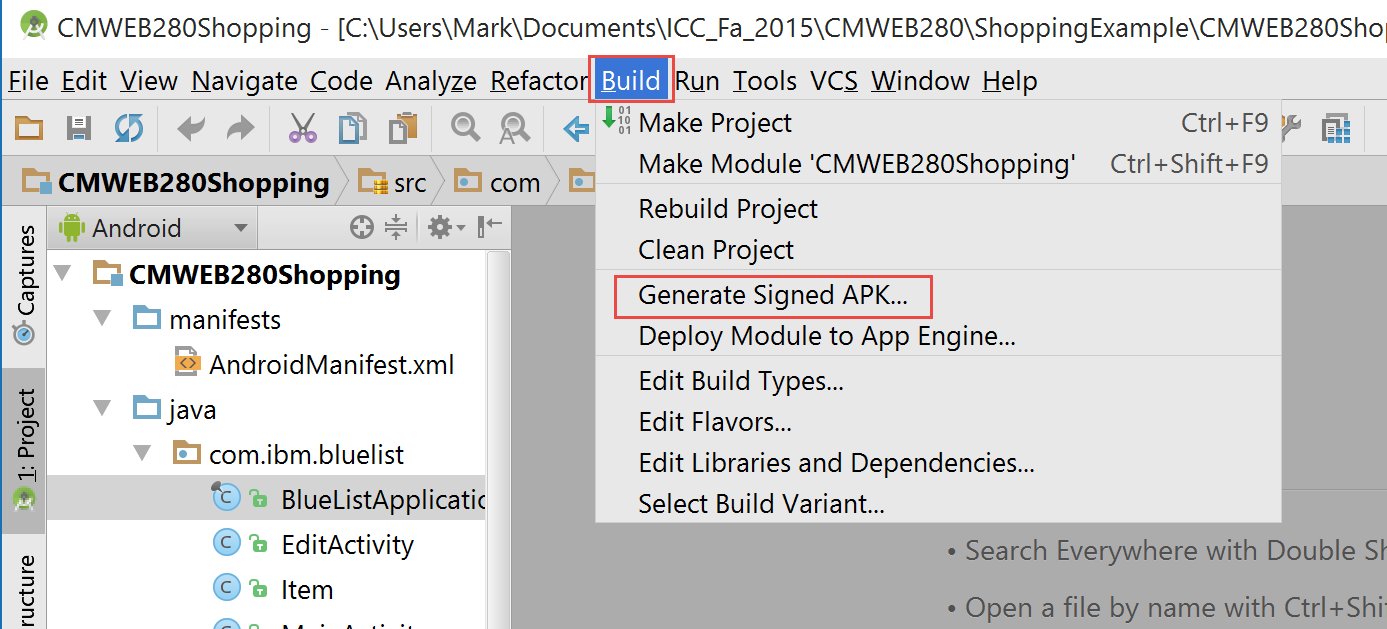Open Project Structure toolbar icon
Image resolution: width=1387 pixels, height=629 pixels.
pyautogui.click(x=1335, y=128)
